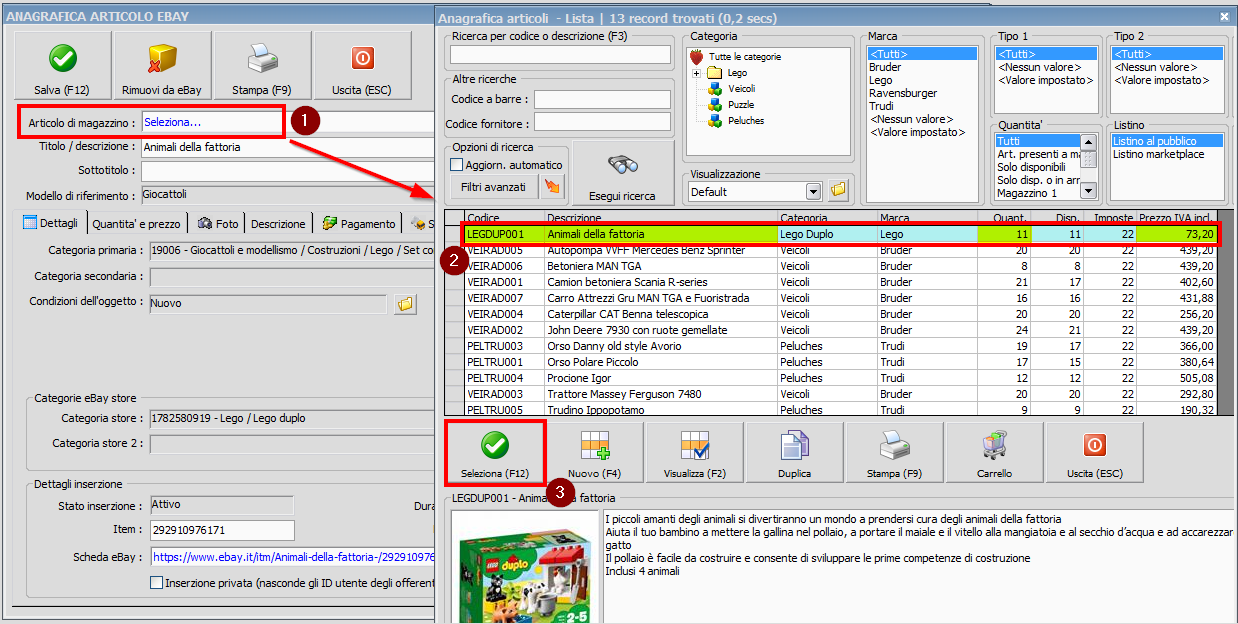The image size is (1238, 624).
Task: Open the Seleziona... link for Articolo di magazzino
Action: [x=172, y=122]
